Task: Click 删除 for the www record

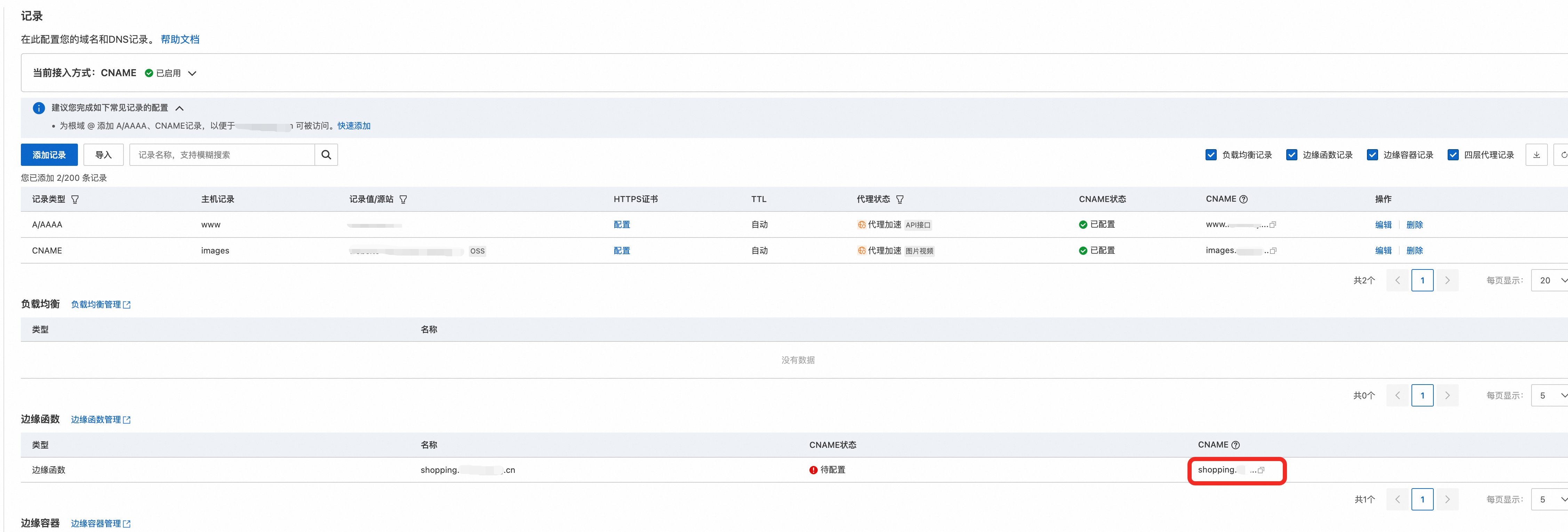Action: click(x=1414, y=225)
